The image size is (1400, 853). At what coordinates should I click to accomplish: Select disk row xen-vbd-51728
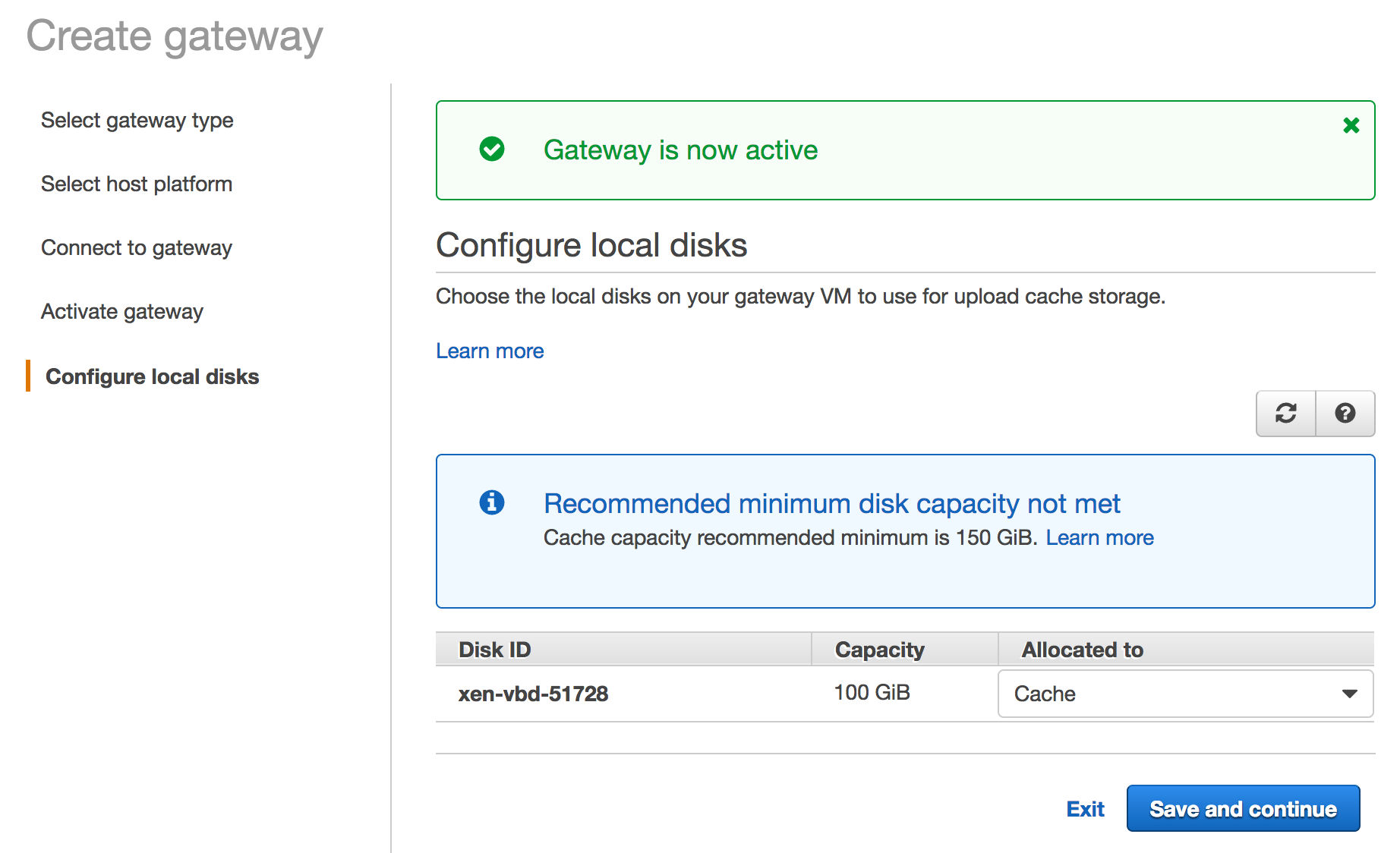[x=533, y=694]
